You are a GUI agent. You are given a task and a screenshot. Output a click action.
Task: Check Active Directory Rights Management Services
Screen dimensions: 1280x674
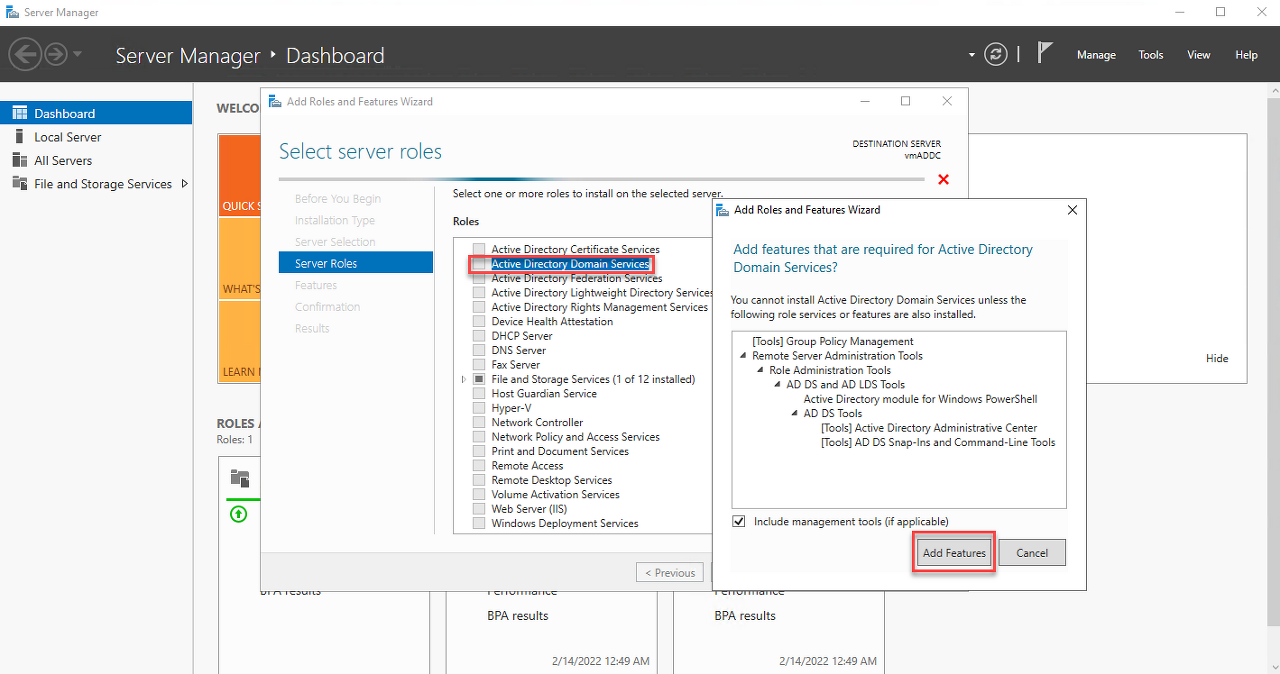tap(479, 308)
